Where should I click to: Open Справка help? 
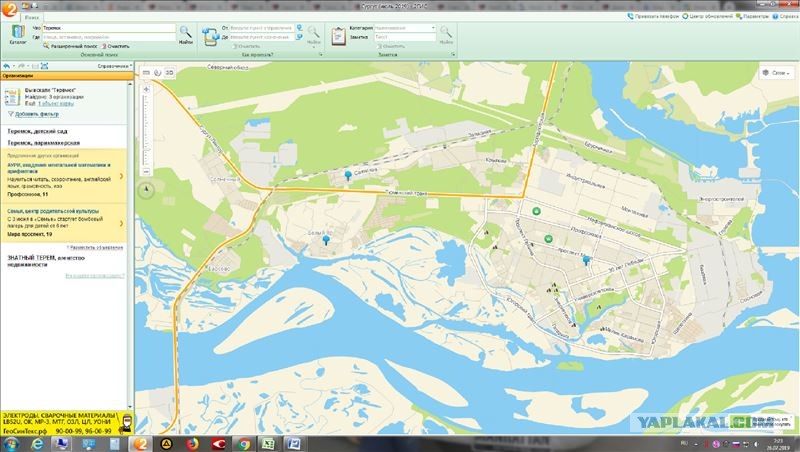[785, 16]
